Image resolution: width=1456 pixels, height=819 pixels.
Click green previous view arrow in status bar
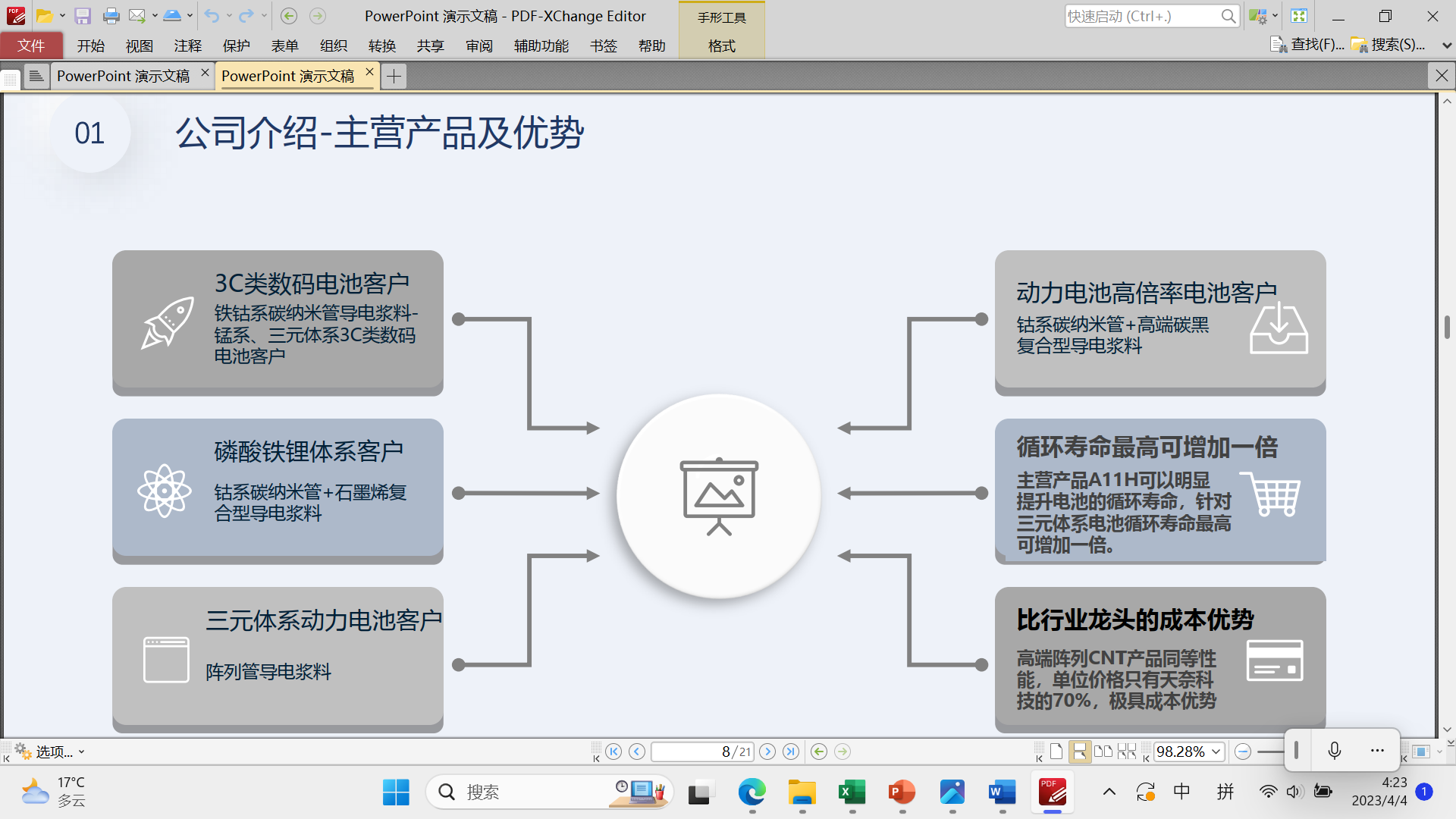(x=819, y=752)
